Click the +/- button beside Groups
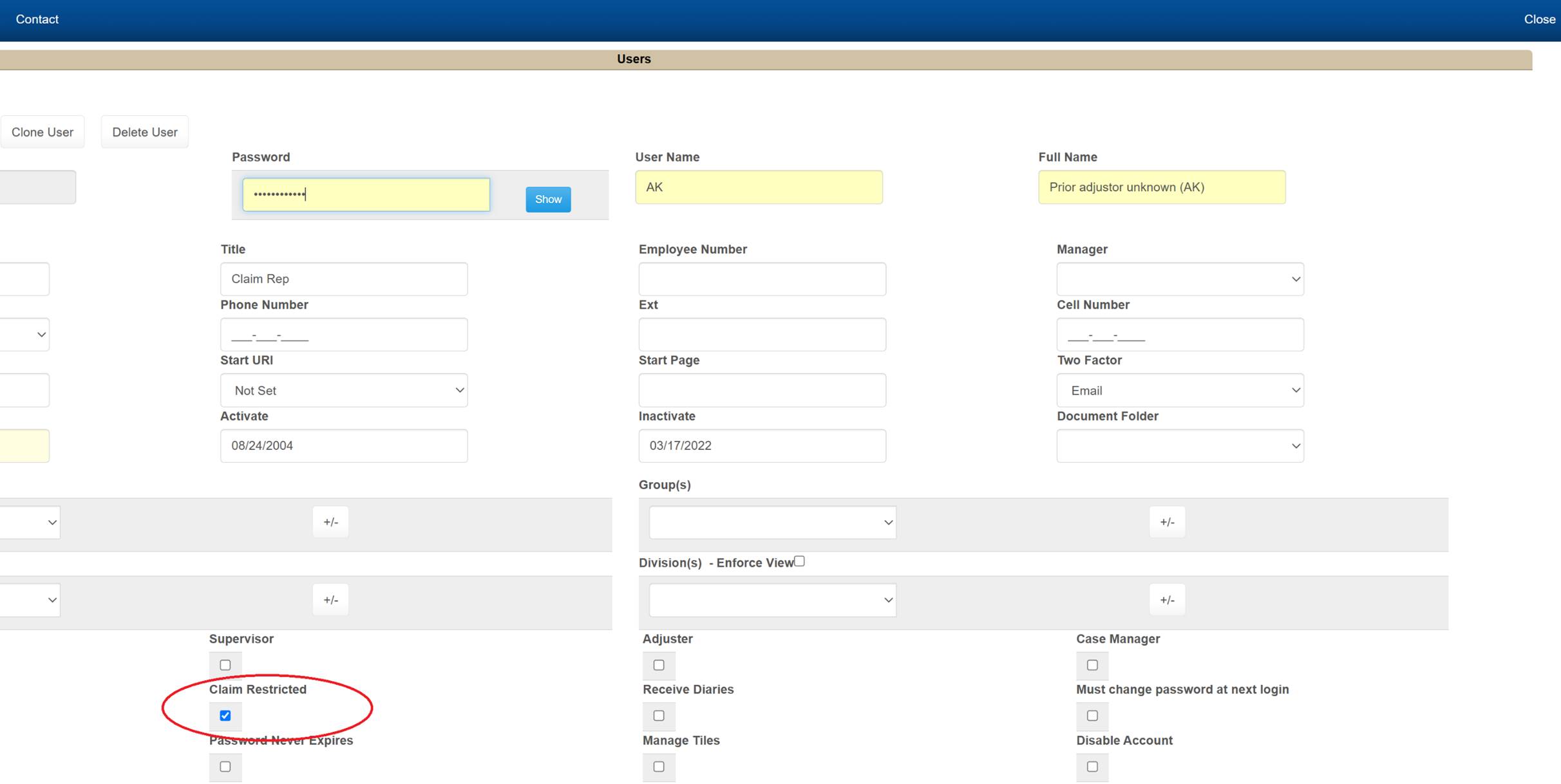This screenshot has width=1561, height=784. (x=1167, y=522)
